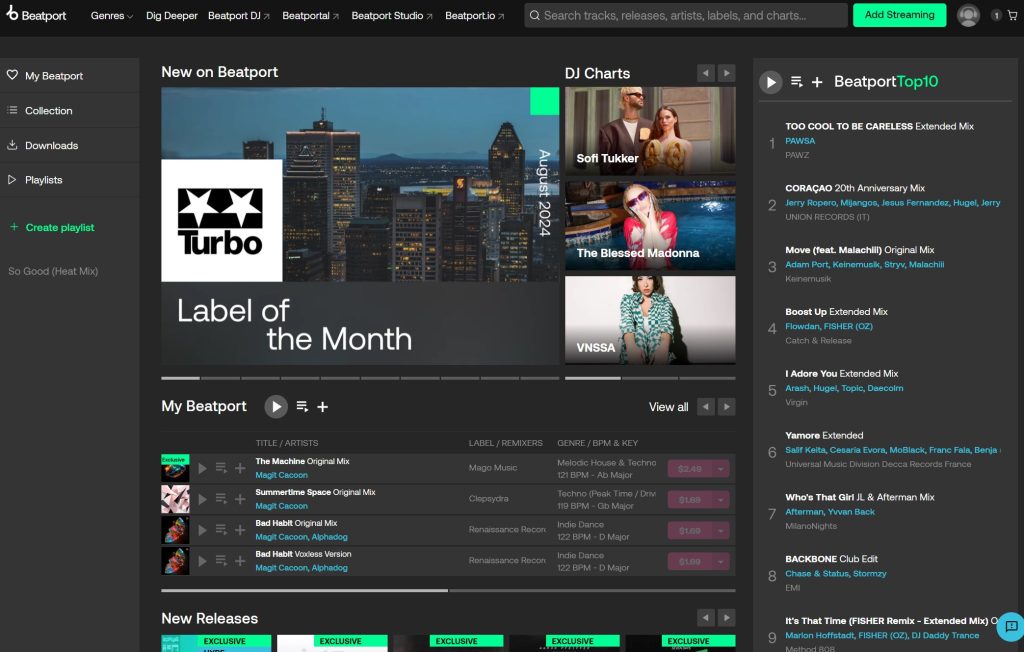Add Summertime Space to a playlist
This screenshot has height=652, width=1024.
tap(240, 499)
